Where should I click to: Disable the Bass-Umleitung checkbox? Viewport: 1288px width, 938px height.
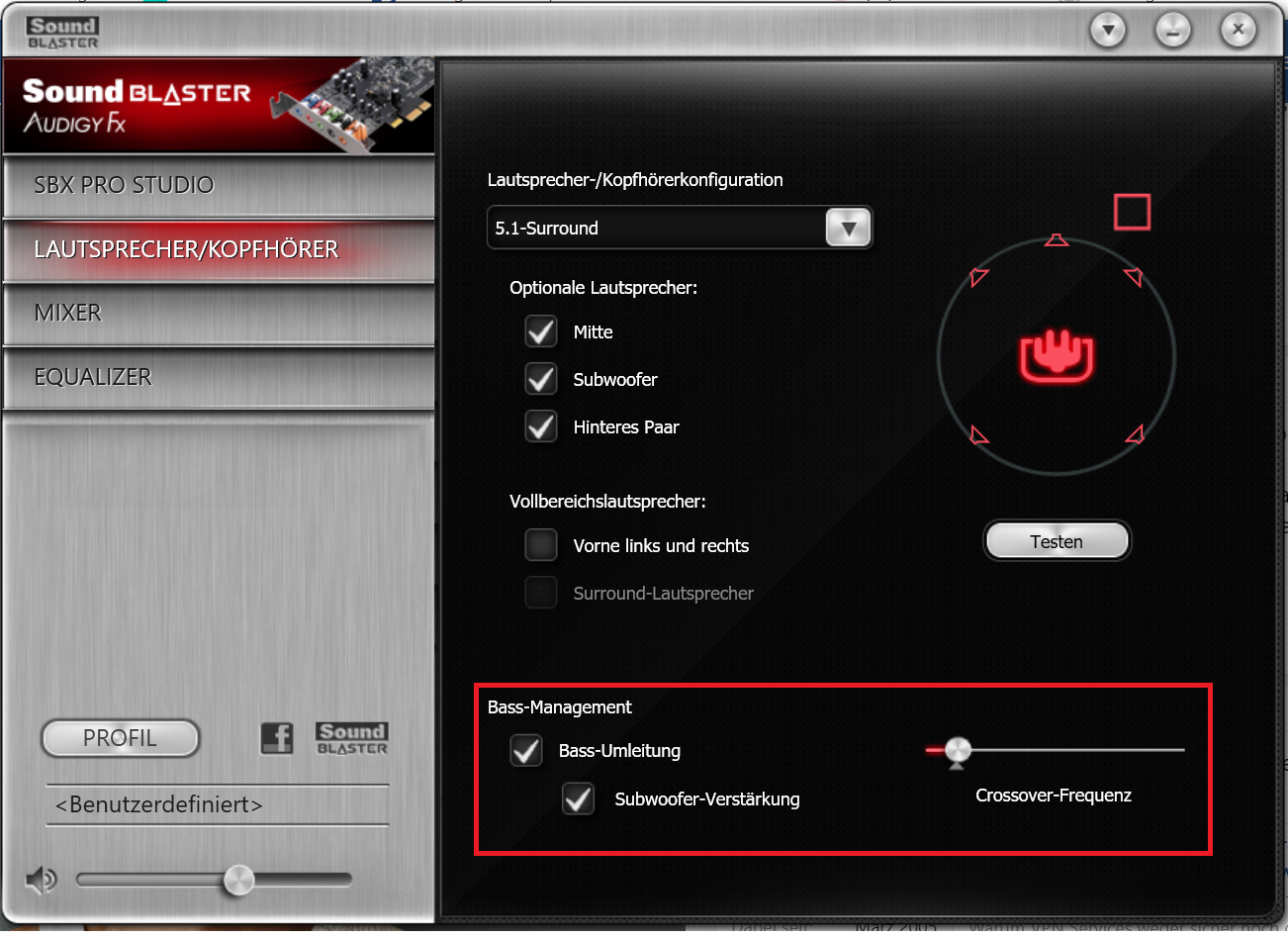[526, 750]
